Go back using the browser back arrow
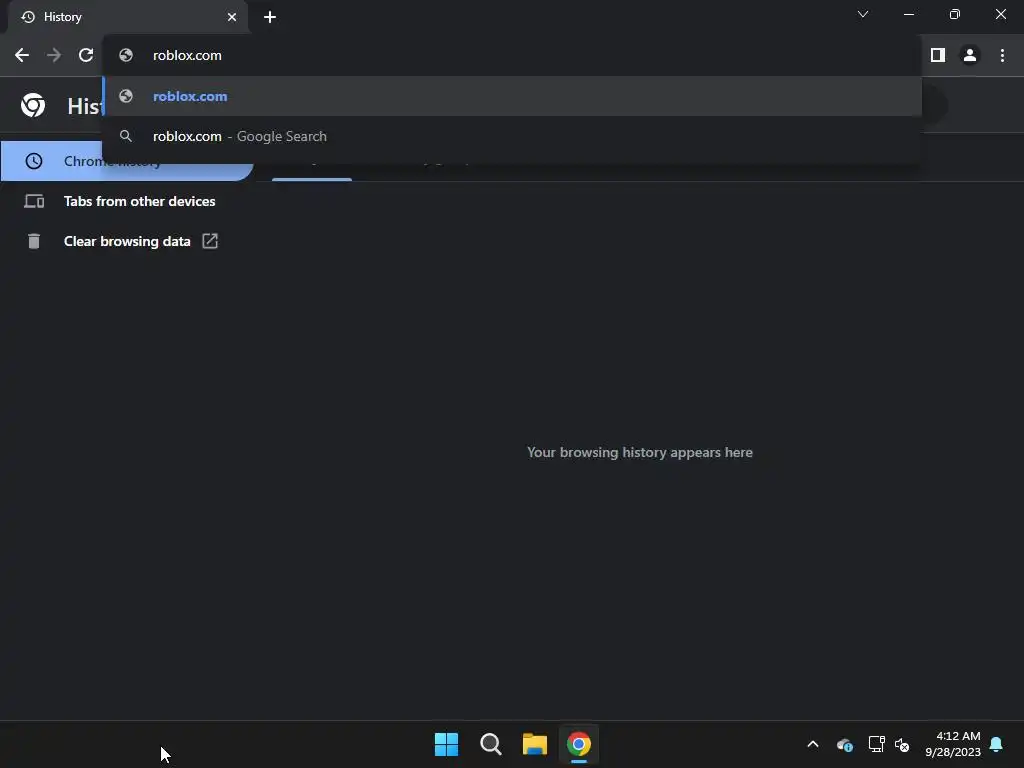Viewport: 1024px width, 768px height. (22, 56)
